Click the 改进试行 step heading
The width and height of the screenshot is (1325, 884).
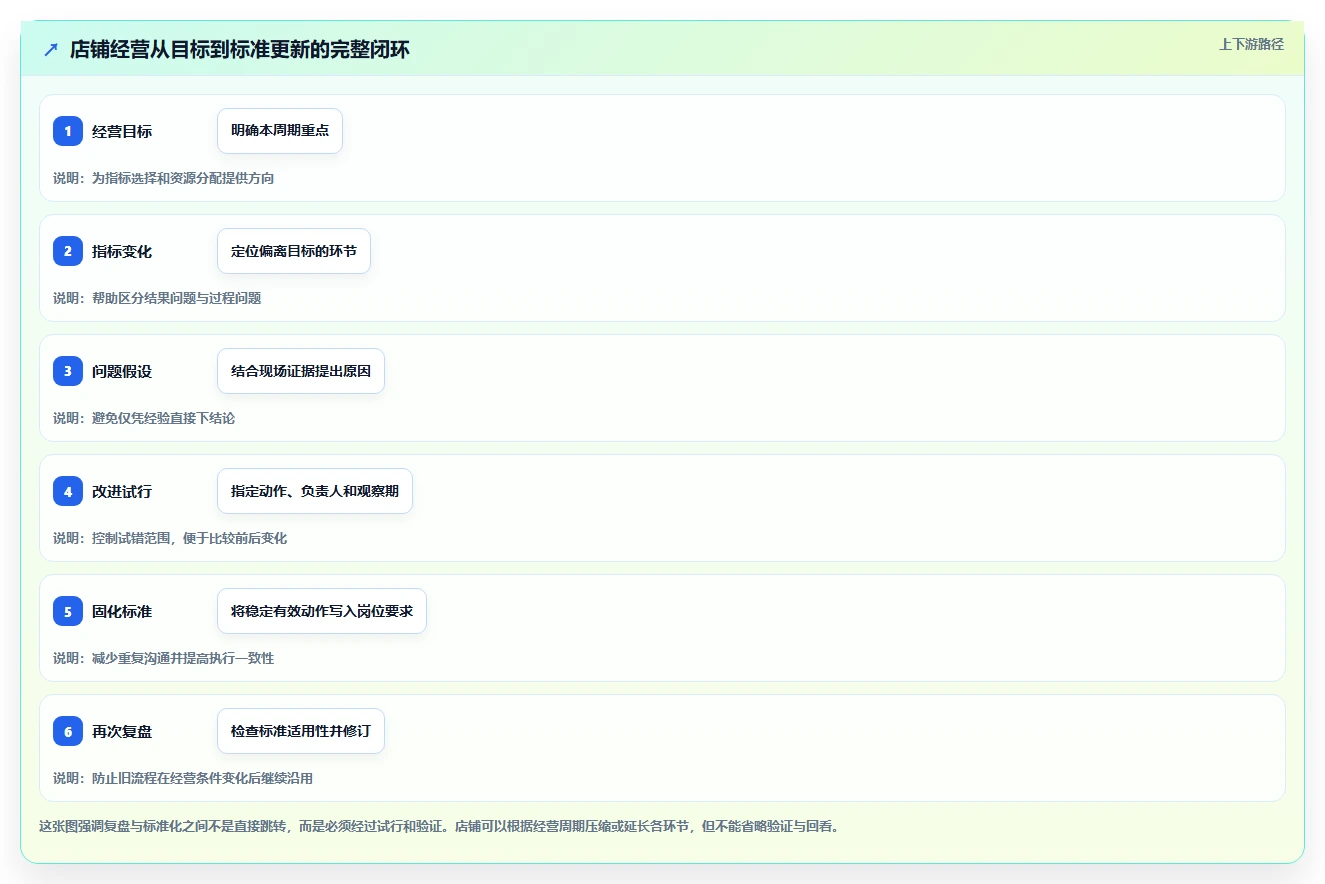click(122, 491)
